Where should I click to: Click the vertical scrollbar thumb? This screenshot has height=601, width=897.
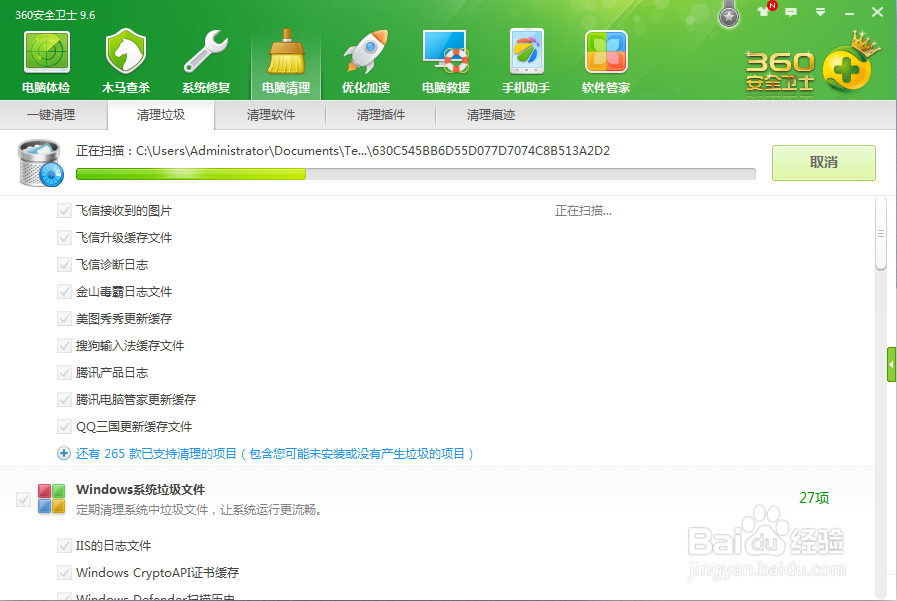tap(881, 233)
